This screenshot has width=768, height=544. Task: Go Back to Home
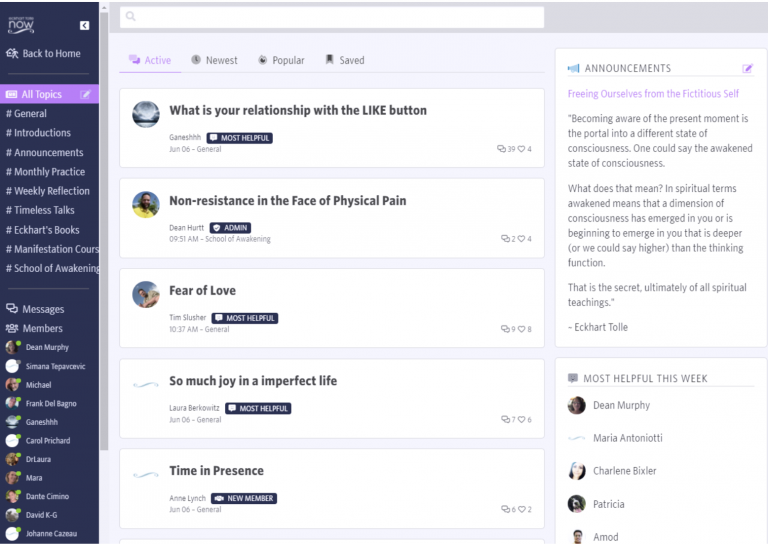tap(43, 54)
